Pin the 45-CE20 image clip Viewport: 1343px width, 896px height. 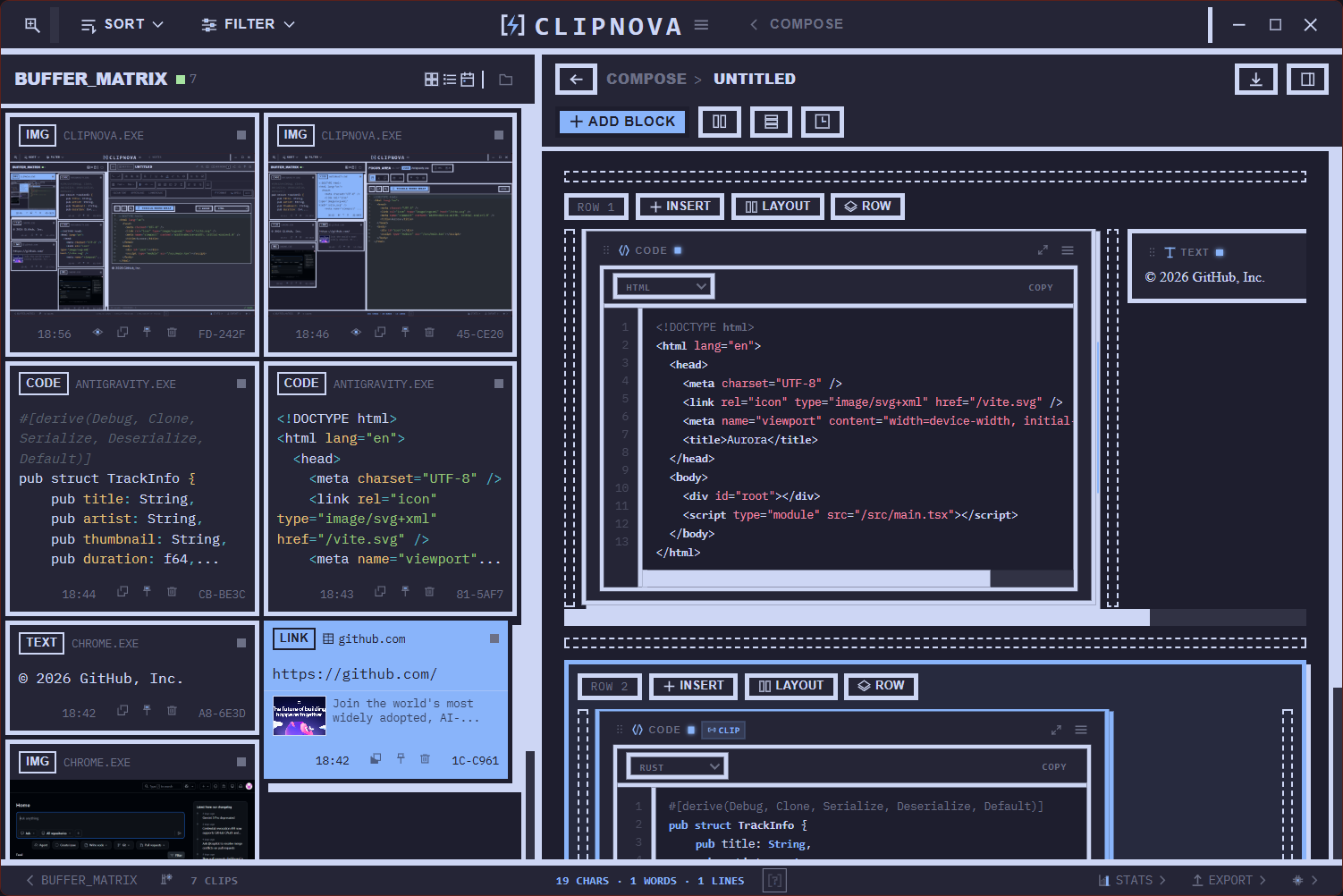(405, 333)
